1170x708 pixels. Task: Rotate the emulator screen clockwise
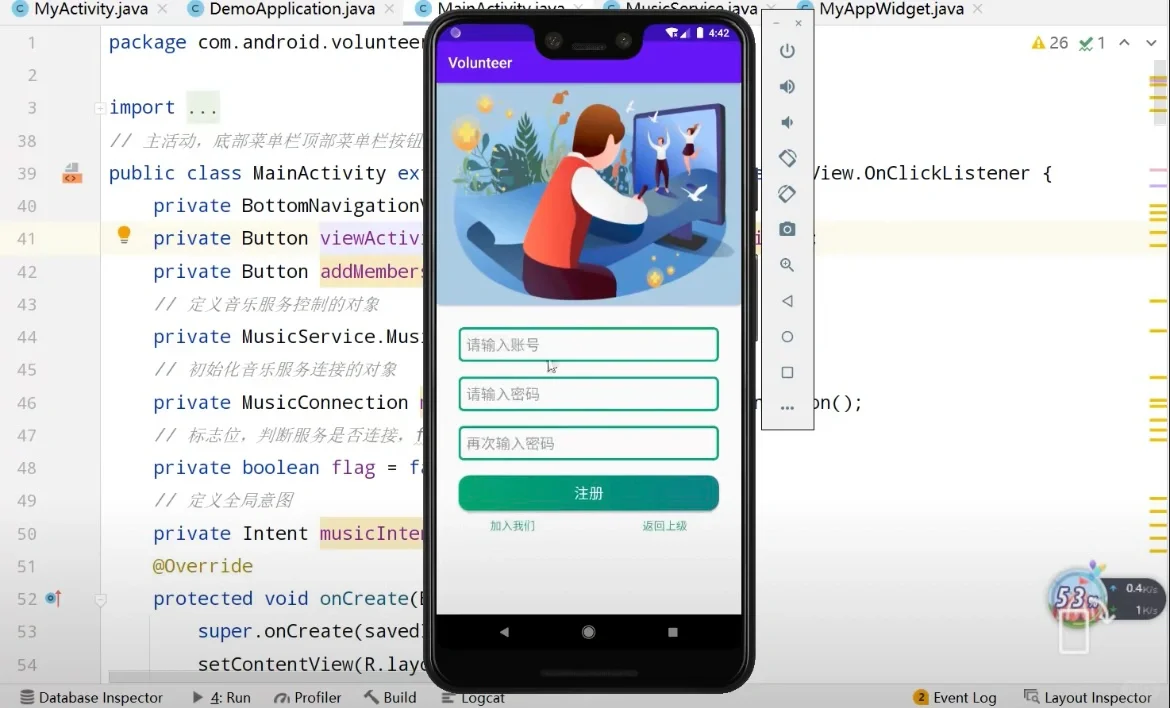787,193
